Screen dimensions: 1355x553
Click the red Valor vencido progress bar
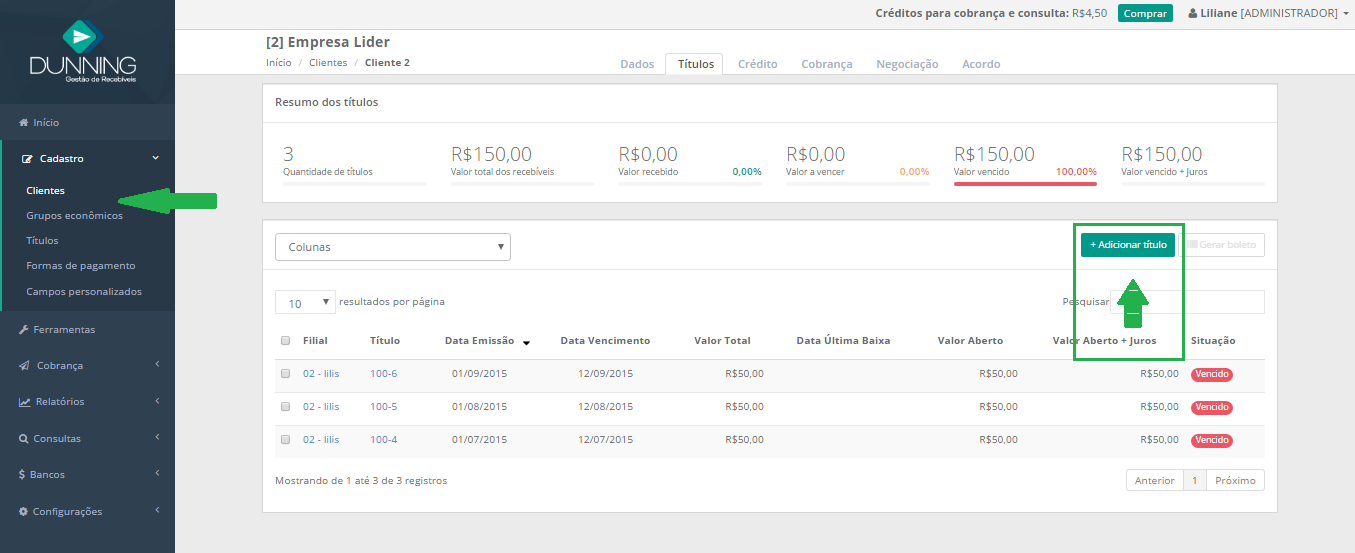(x=1025, y=184)
